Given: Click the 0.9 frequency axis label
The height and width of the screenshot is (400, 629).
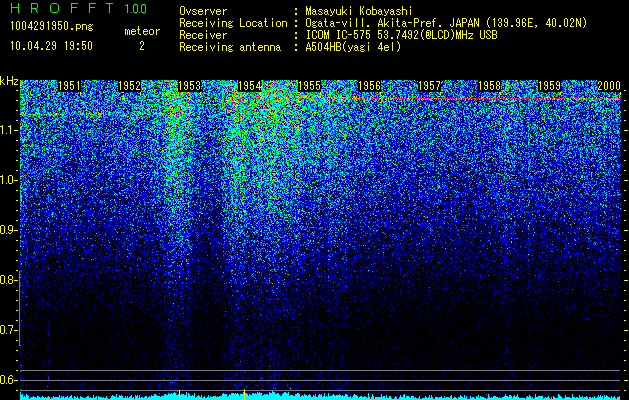Looking at the screenshot, I should [x=9, y=230].
